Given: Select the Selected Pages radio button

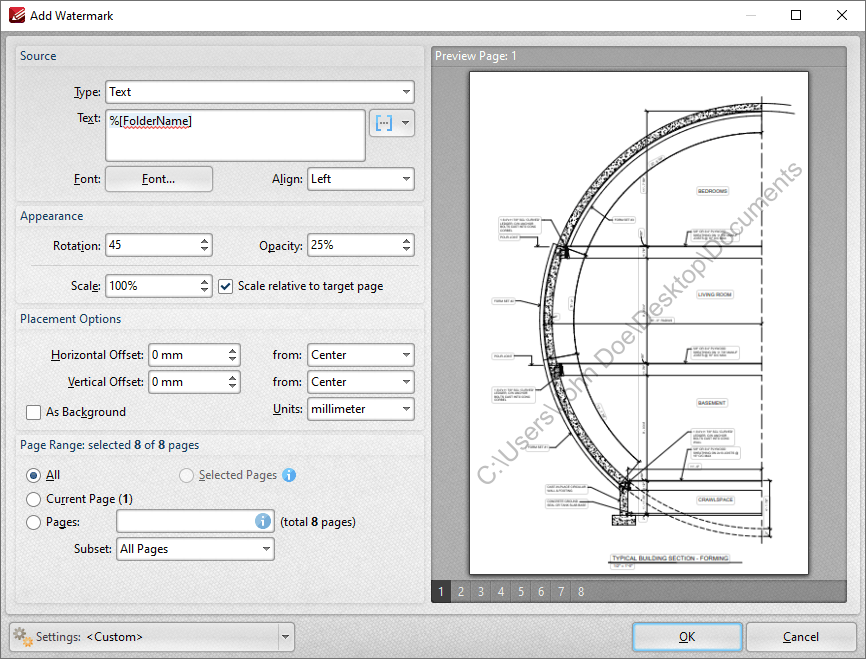Looking at the screenshot, I should coord(186,475).
